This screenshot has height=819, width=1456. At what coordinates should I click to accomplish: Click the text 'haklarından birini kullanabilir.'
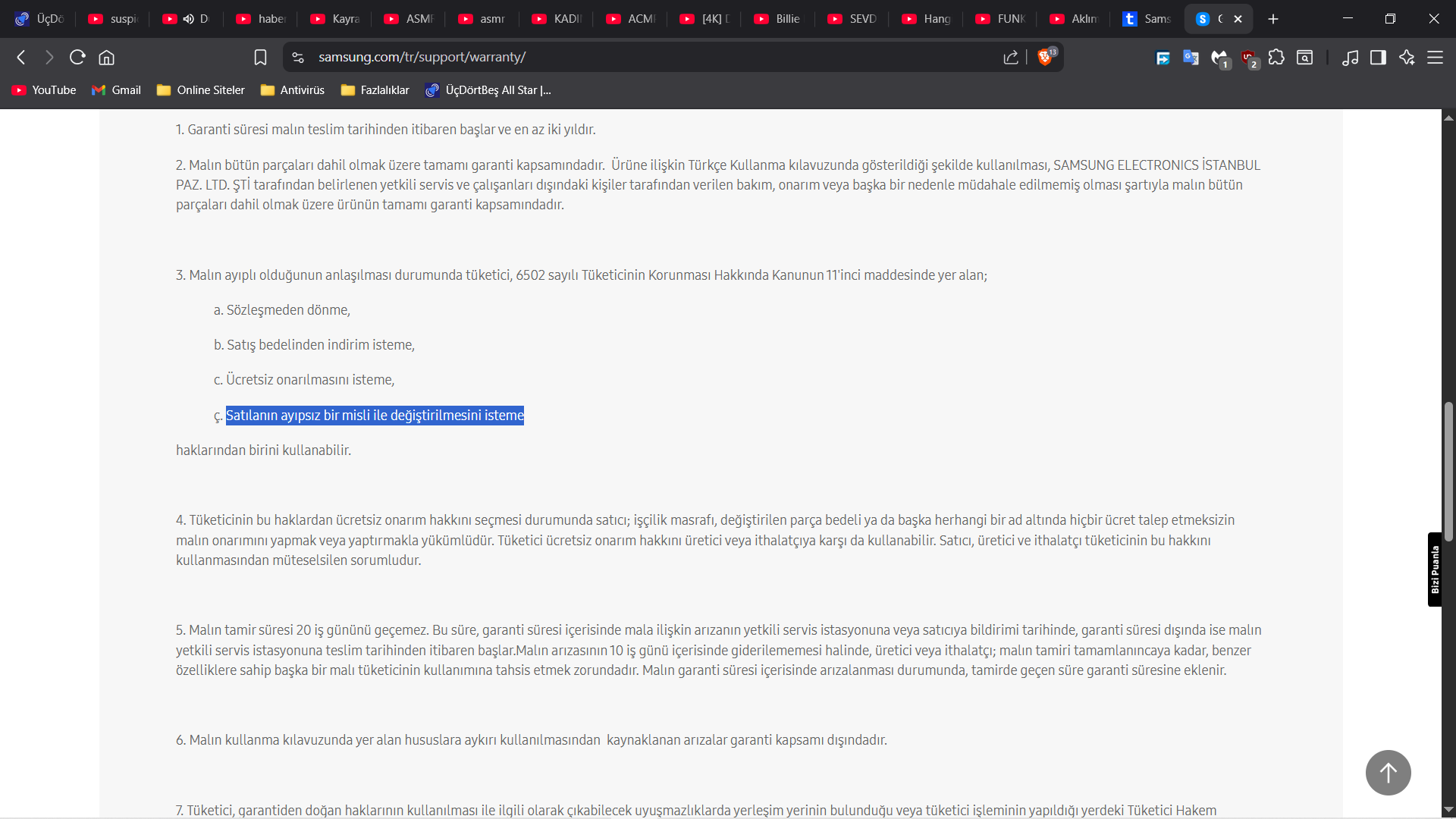click(264, 450)
